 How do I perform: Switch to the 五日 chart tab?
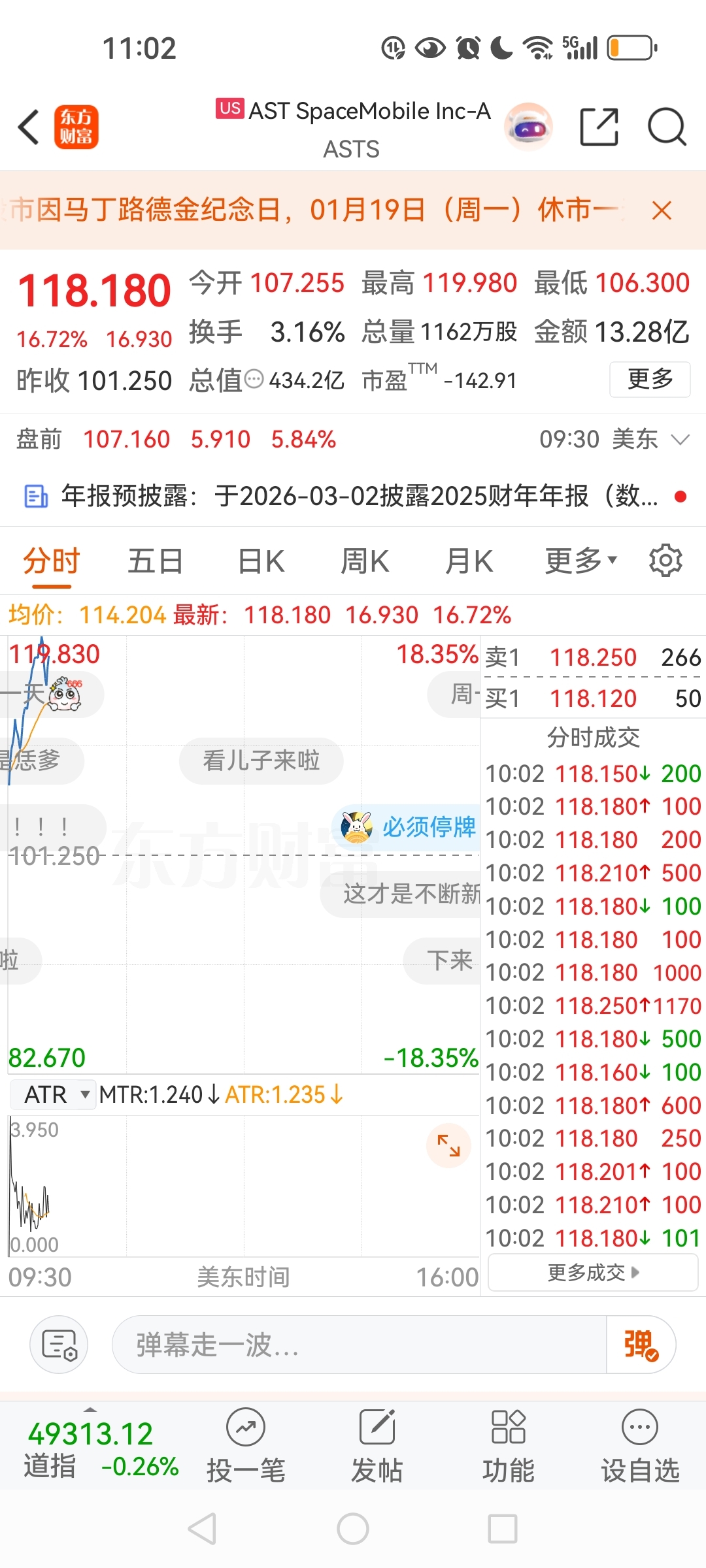[x=155, y=561]
